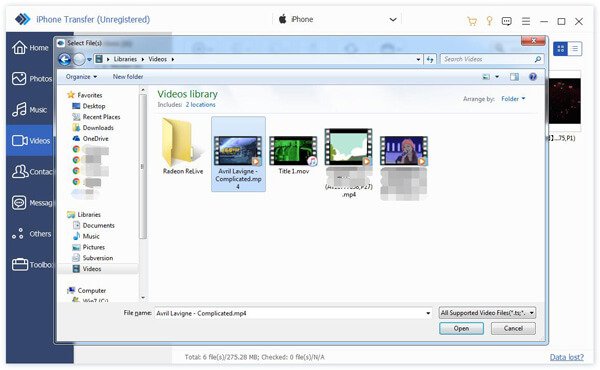
Task: Open Subversion library in navigation tree
Action: tap(98, 258)
